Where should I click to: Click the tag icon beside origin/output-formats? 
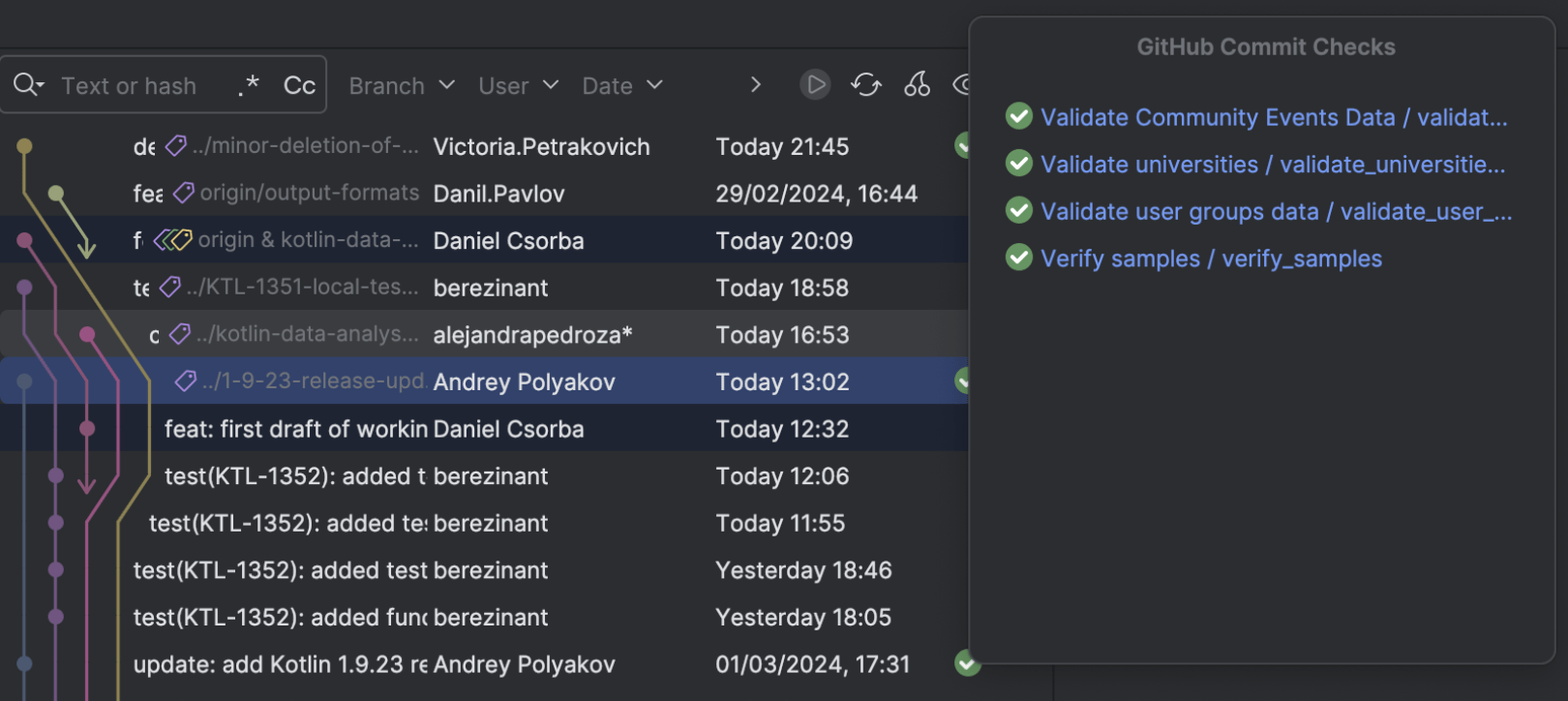click(184, 193)
